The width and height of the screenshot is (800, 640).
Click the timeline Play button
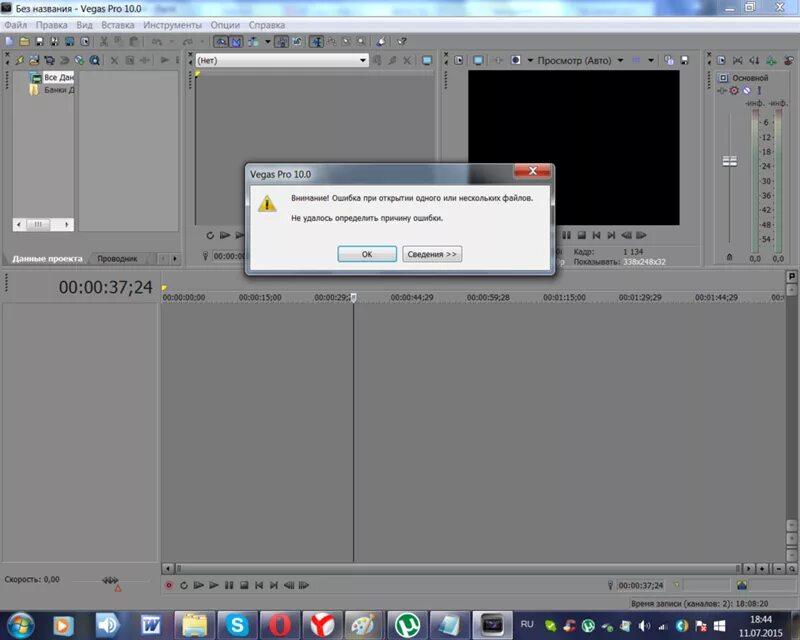click(x=214, y=585)
